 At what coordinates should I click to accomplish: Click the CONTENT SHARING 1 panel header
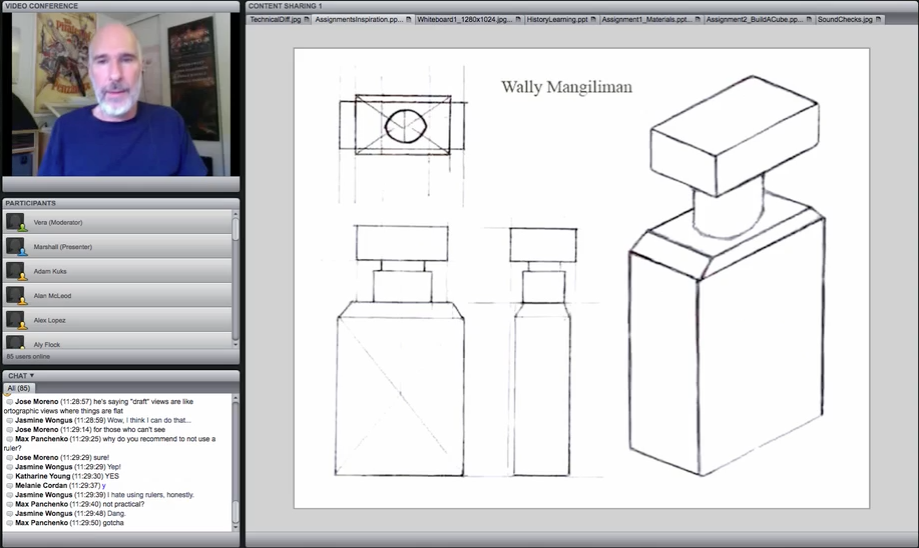[x=581, y=6]
